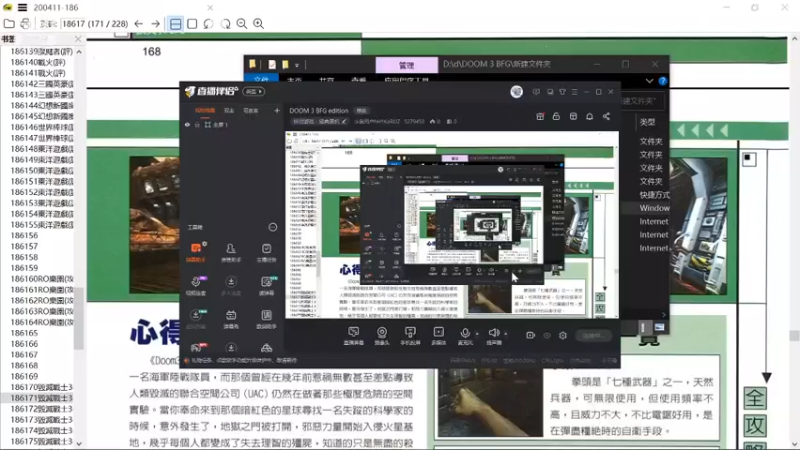The width and height of the screenshot is (800, 450).
Task: Toggle the preview eye icon near settings
Action: [x=546, y=335]
